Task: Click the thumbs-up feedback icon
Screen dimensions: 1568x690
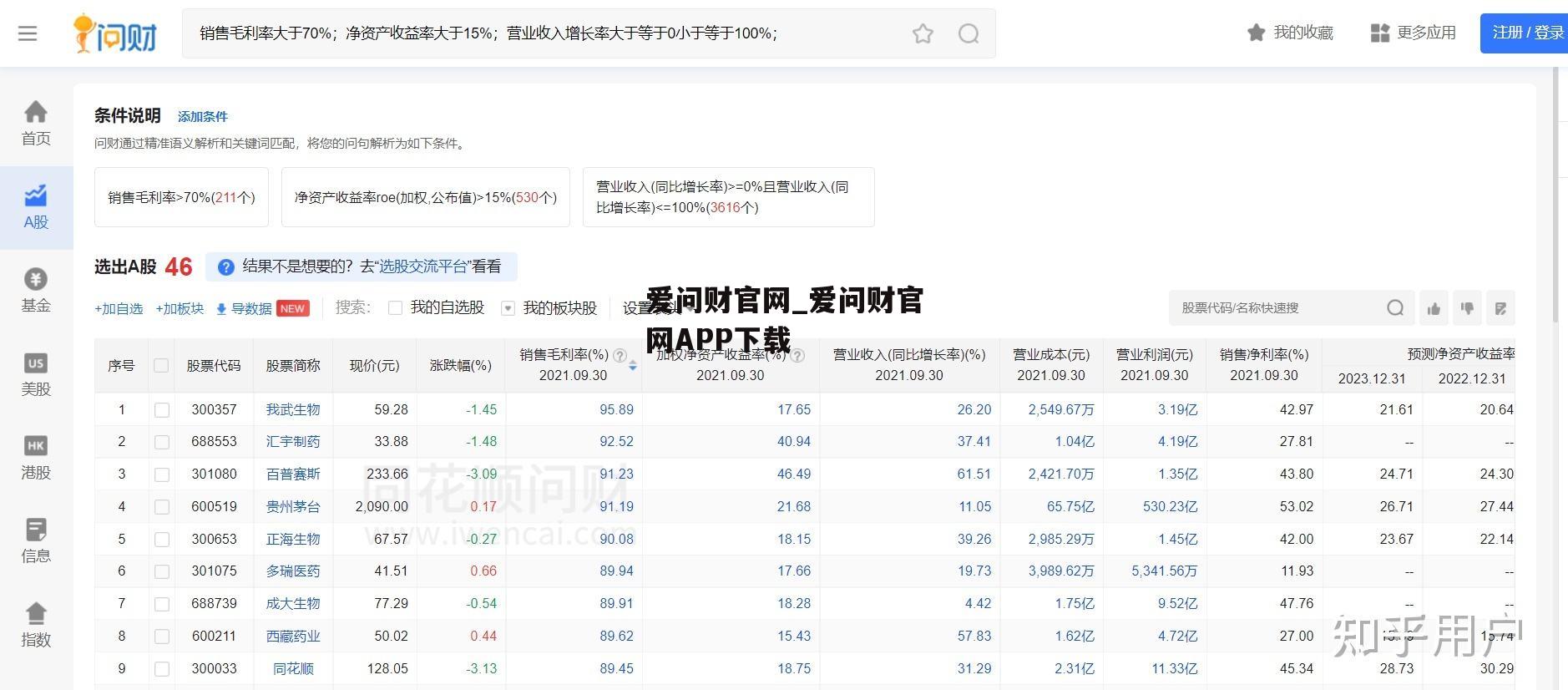Action: coord(1434,308)
